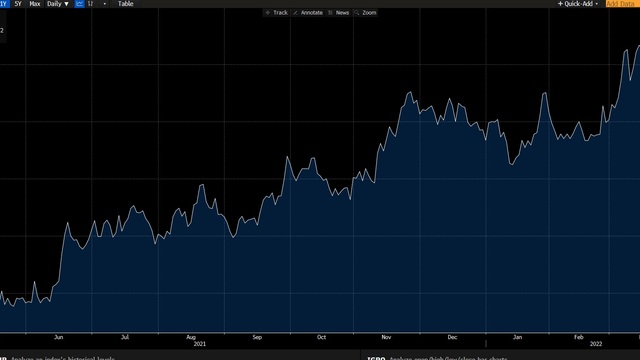Select the line chart type icon
Image resolution: width=640 pixels, height=360 pixels.
coord(80,4)
